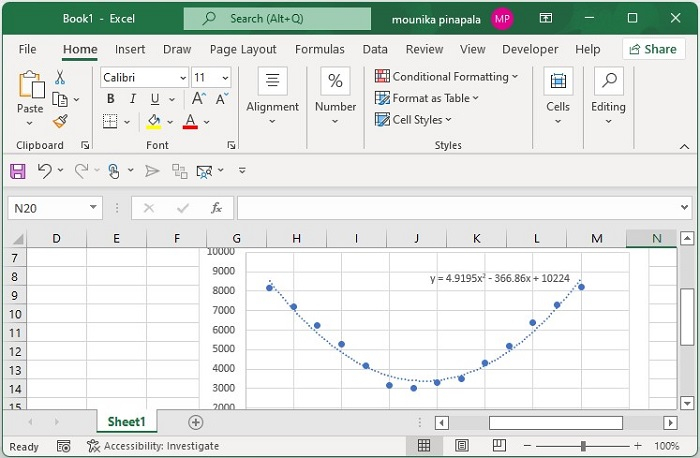Expand the Conditional Formatting dropdown
The width and height of the screenshot is (700, 458).
(515, 76)
